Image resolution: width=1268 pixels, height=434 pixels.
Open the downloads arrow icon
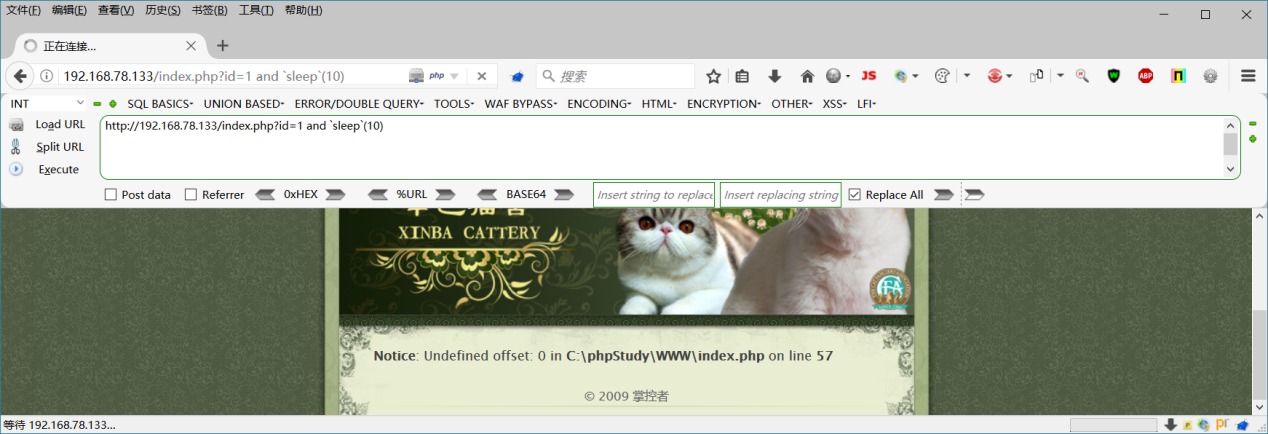pyautogui.click(x=775, y=76)
